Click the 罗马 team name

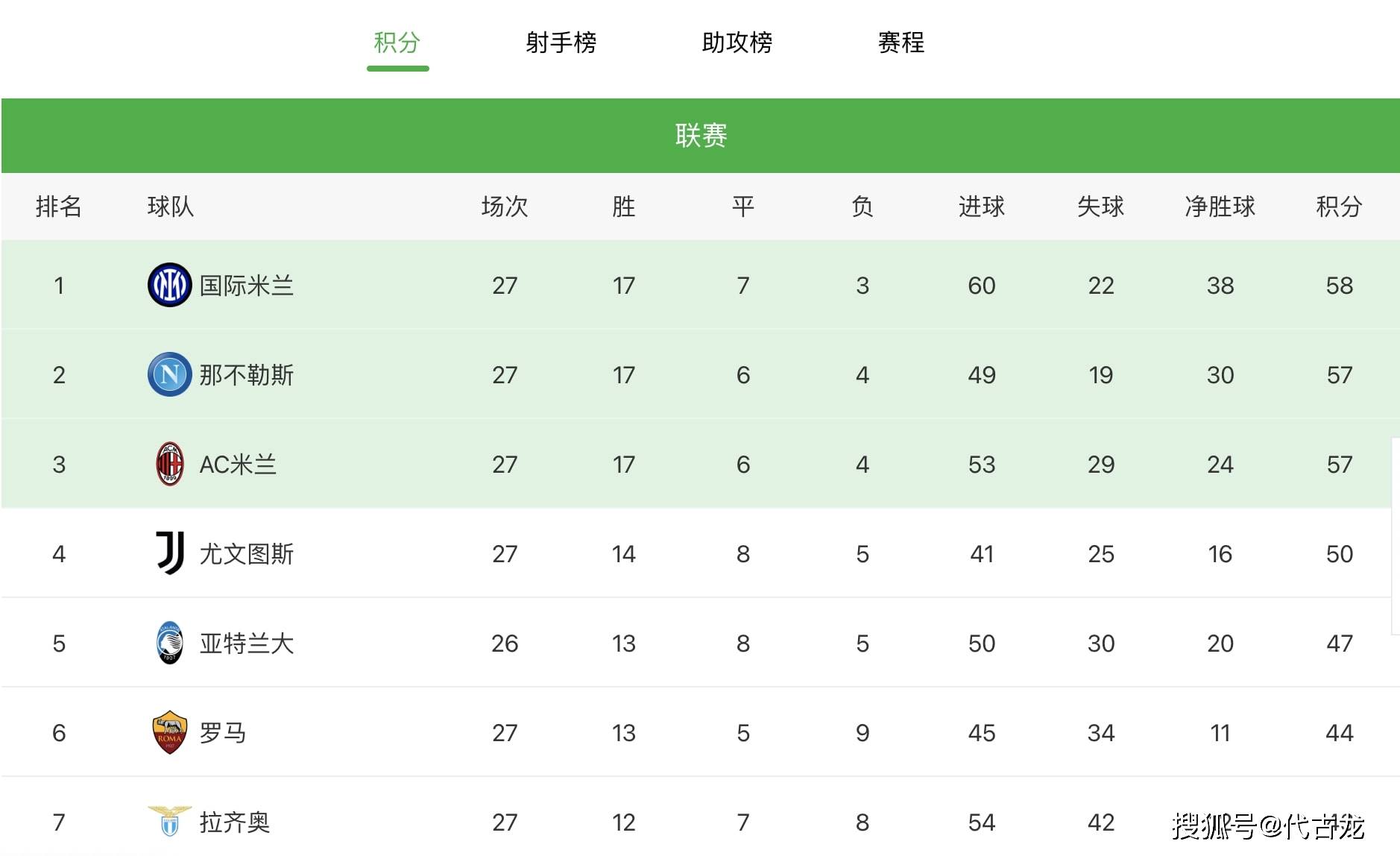pyautogui.click(x=223, y=733)
